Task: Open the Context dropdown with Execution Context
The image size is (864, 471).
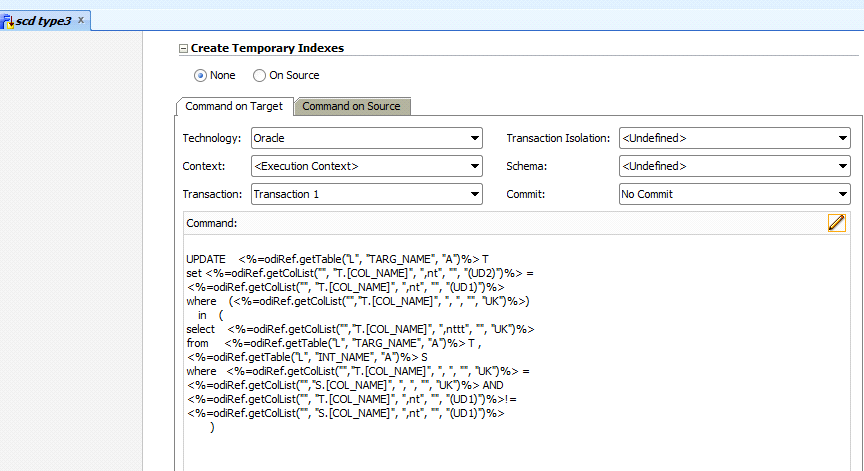Action: [366, 166]
